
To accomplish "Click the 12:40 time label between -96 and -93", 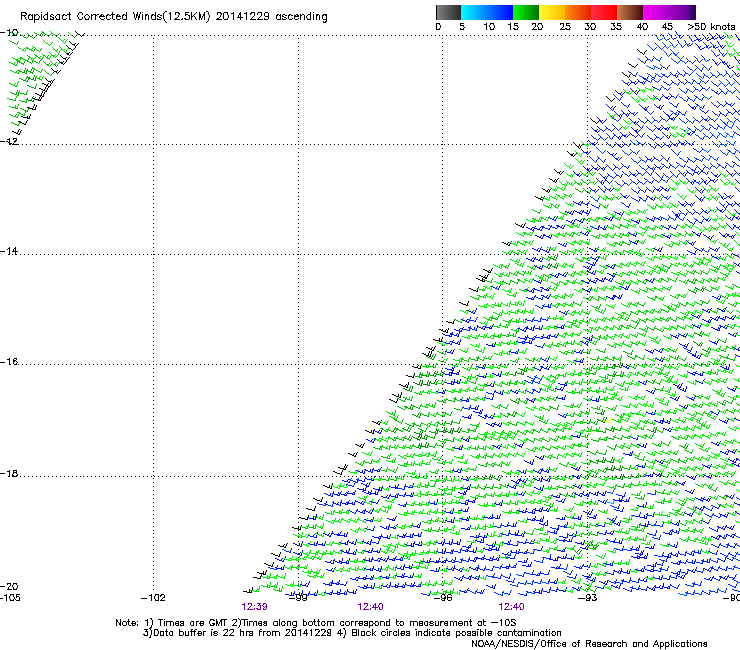I will [511, 607].
